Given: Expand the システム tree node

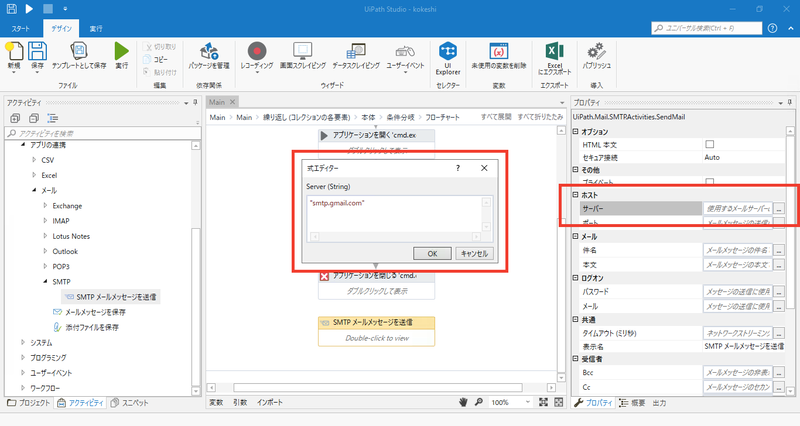Looking at the screenshot, I should coord(23,342).
